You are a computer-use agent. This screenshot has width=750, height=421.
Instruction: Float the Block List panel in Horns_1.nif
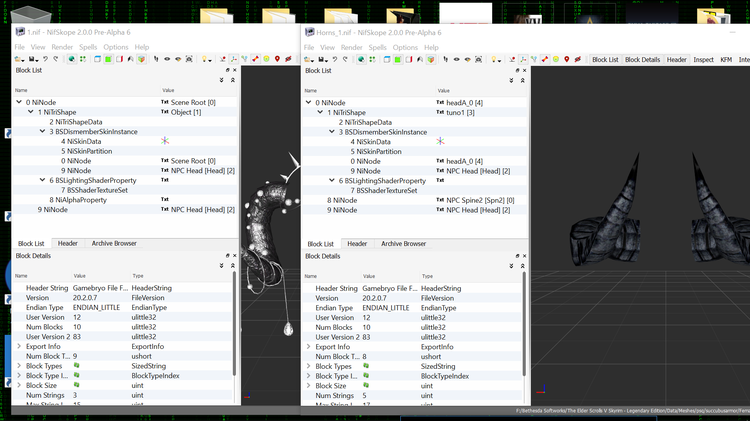(x=517, y=70)
